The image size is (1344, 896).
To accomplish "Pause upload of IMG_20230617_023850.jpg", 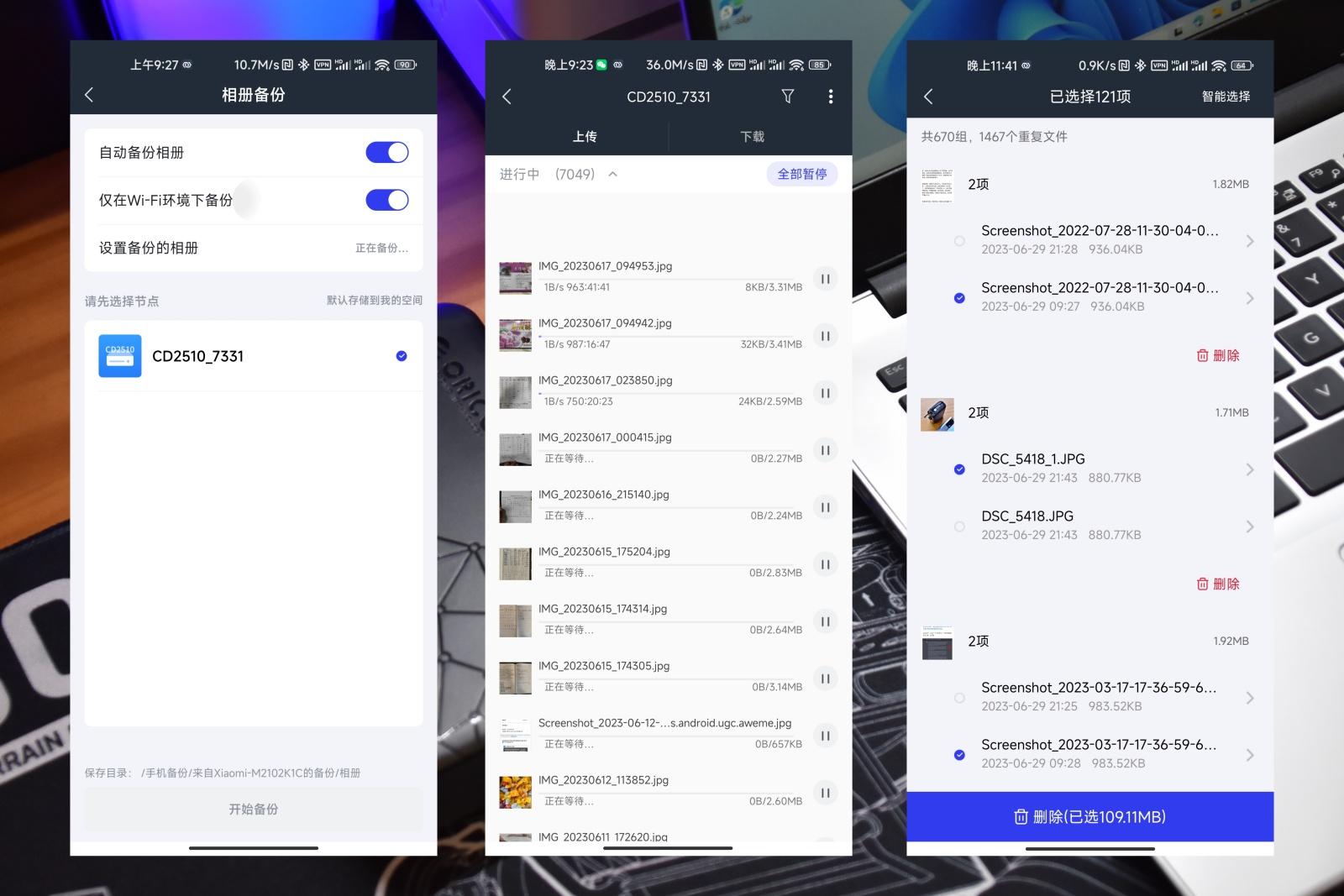I will tap(826, 393).
